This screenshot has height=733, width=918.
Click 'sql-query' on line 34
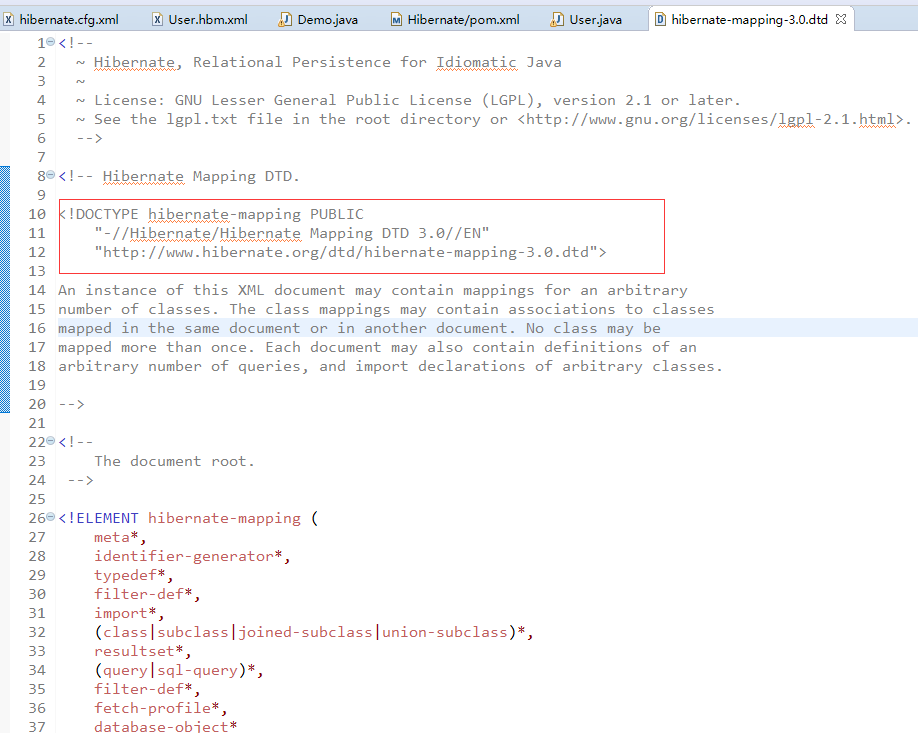click(197, 670)
